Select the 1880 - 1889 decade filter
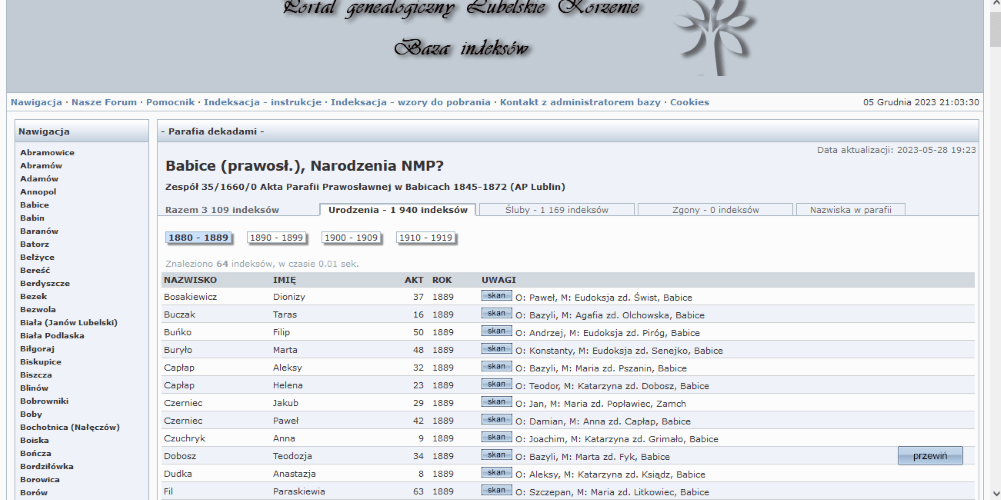Screen dimensions: 1001x500 click(x=199, y=238)
